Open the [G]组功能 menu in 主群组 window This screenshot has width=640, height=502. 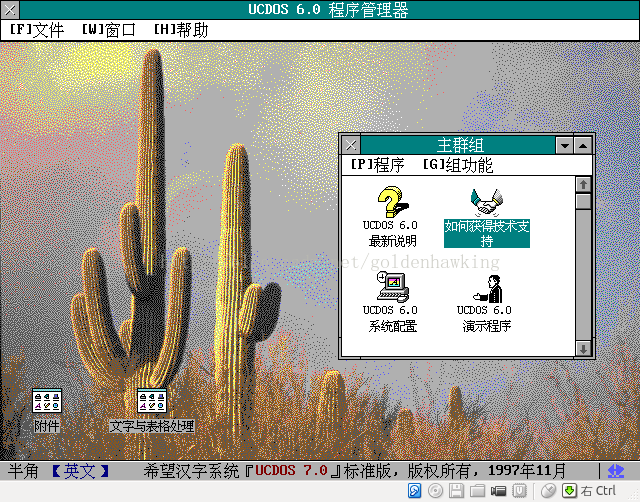458,165
